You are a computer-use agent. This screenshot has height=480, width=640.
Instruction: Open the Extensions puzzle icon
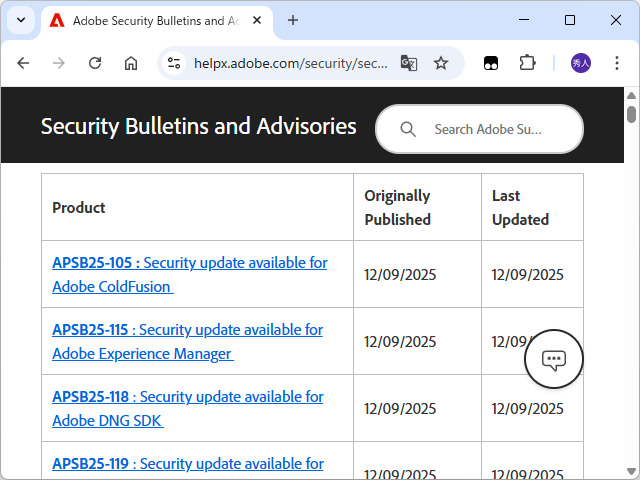pyautogui.click(x=527, y=63)
